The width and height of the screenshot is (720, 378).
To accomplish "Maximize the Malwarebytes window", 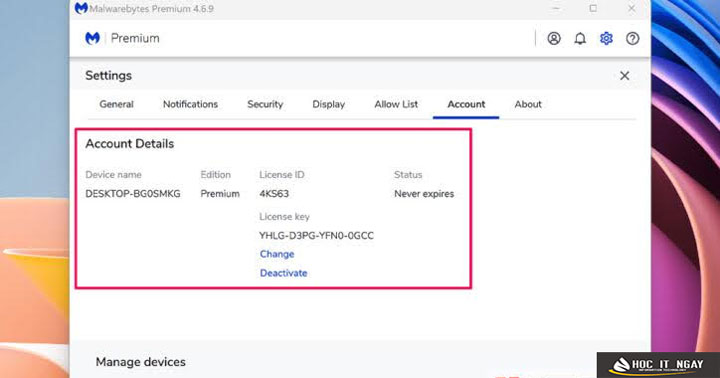I will click(x=593, y=8).
